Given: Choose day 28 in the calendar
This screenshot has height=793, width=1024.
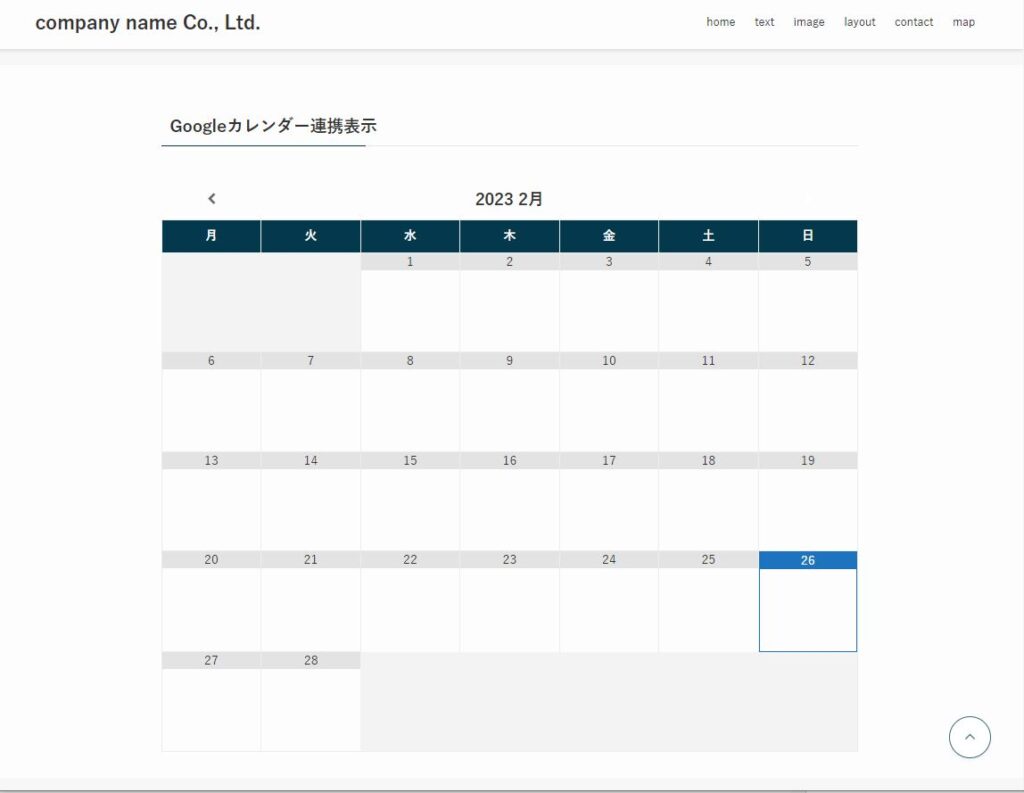Looking at the screenshot, I should pyautogui.click(x=310, y=701).
